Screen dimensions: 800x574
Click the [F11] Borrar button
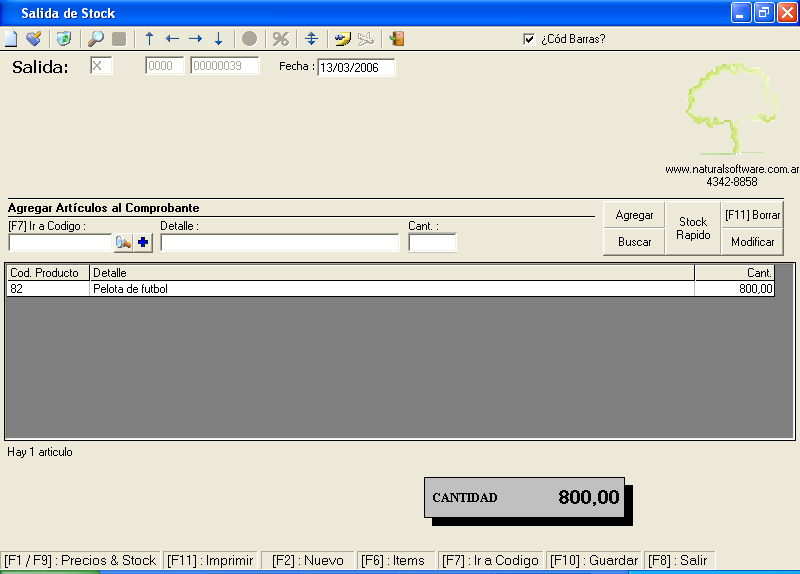point(753,215)
